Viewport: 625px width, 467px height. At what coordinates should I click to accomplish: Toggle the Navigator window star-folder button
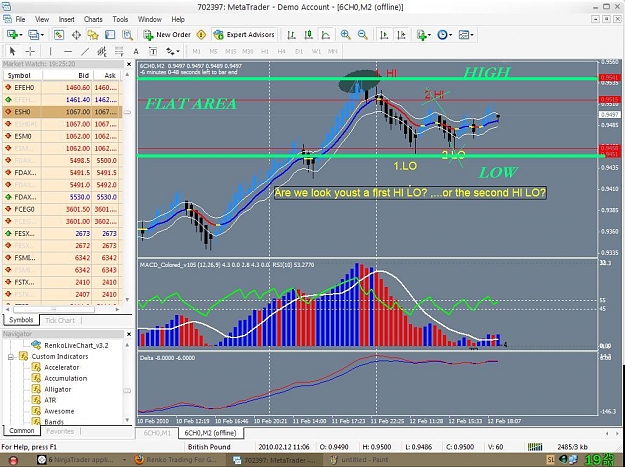[x=93, y=35]
